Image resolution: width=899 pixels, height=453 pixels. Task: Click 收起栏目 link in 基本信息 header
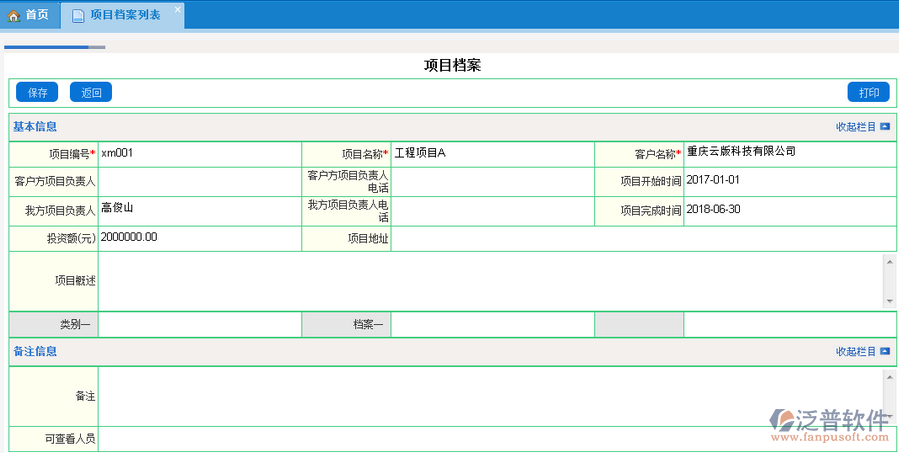pos(855,127)
